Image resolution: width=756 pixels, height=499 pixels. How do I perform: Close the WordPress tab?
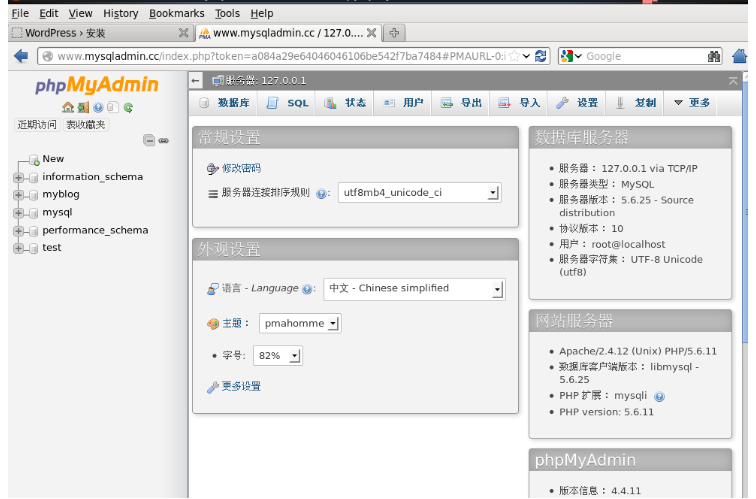(x=183, y=33)
